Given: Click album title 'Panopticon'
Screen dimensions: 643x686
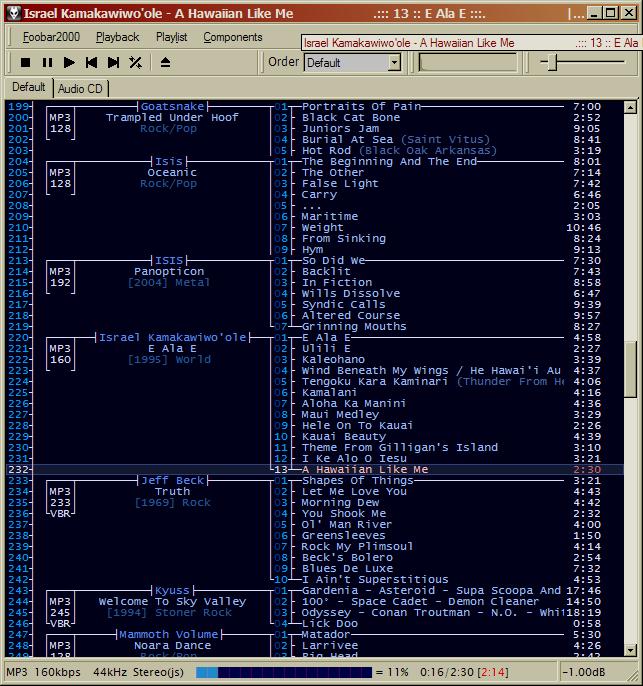Looking at the screenshot, I should (x=169, y=271).
